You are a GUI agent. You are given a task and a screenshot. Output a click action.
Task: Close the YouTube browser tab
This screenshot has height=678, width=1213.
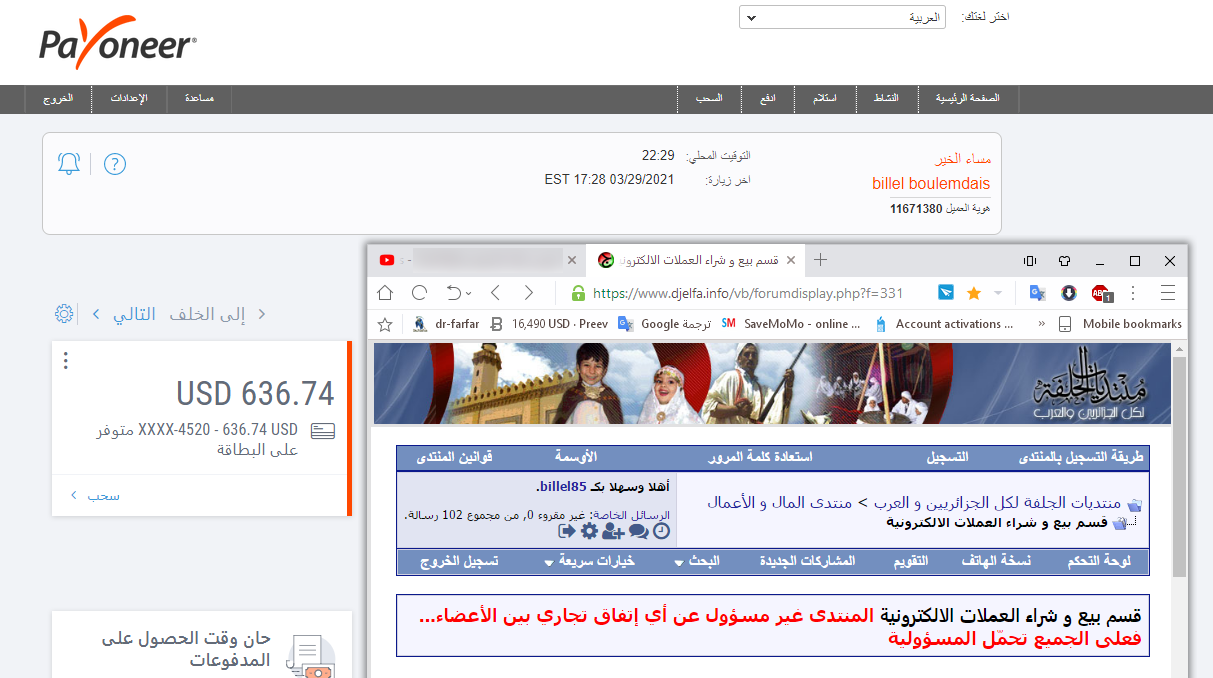click(572, 260)
